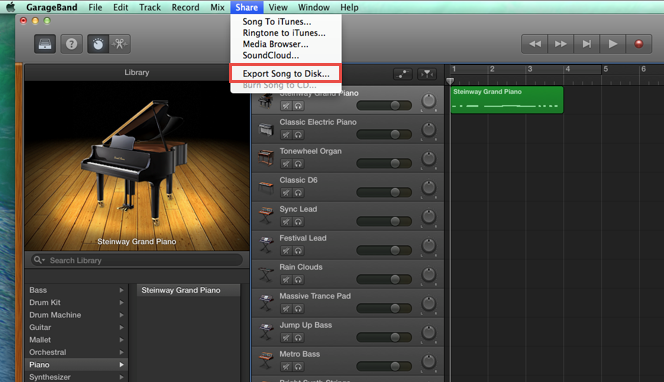The width and height of the screenshot is (664, 382).
Task: Solo the Rain Clouds track
Action: tap(298, 280)
